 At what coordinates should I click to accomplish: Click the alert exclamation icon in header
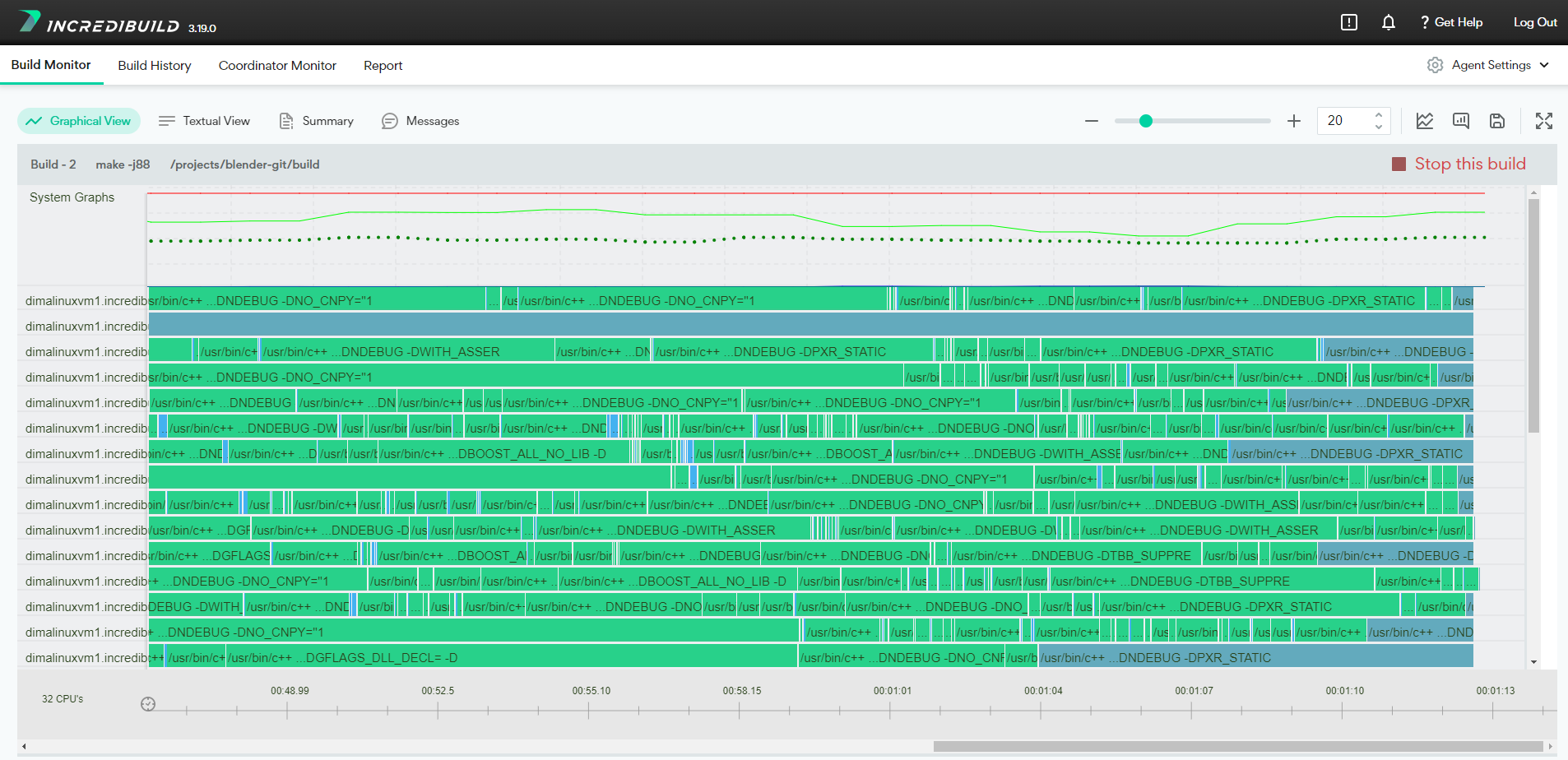point(1348,22)
